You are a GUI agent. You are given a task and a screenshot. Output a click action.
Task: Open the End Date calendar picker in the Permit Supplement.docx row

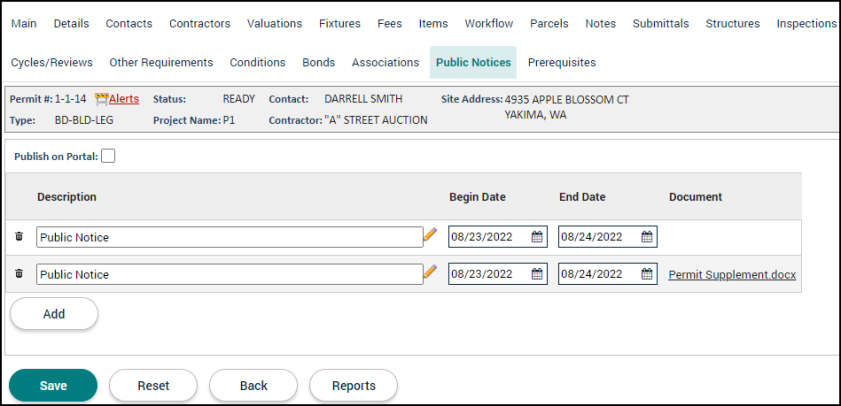(x=647, y=274)
